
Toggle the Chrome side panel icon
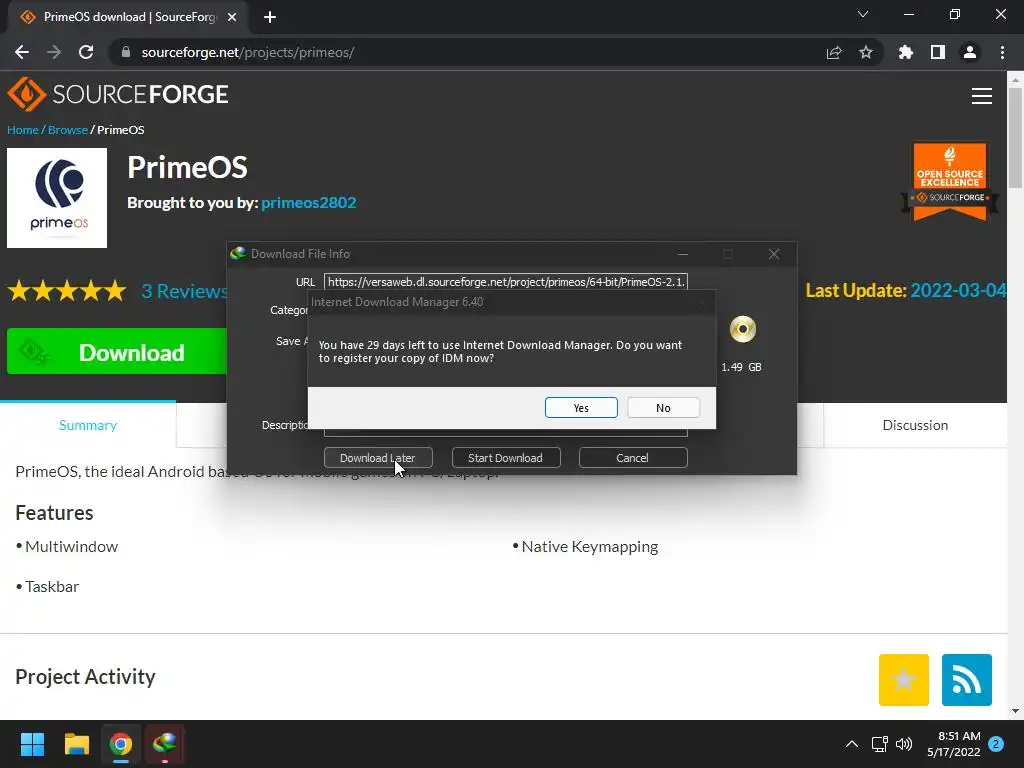pos(938,52)
